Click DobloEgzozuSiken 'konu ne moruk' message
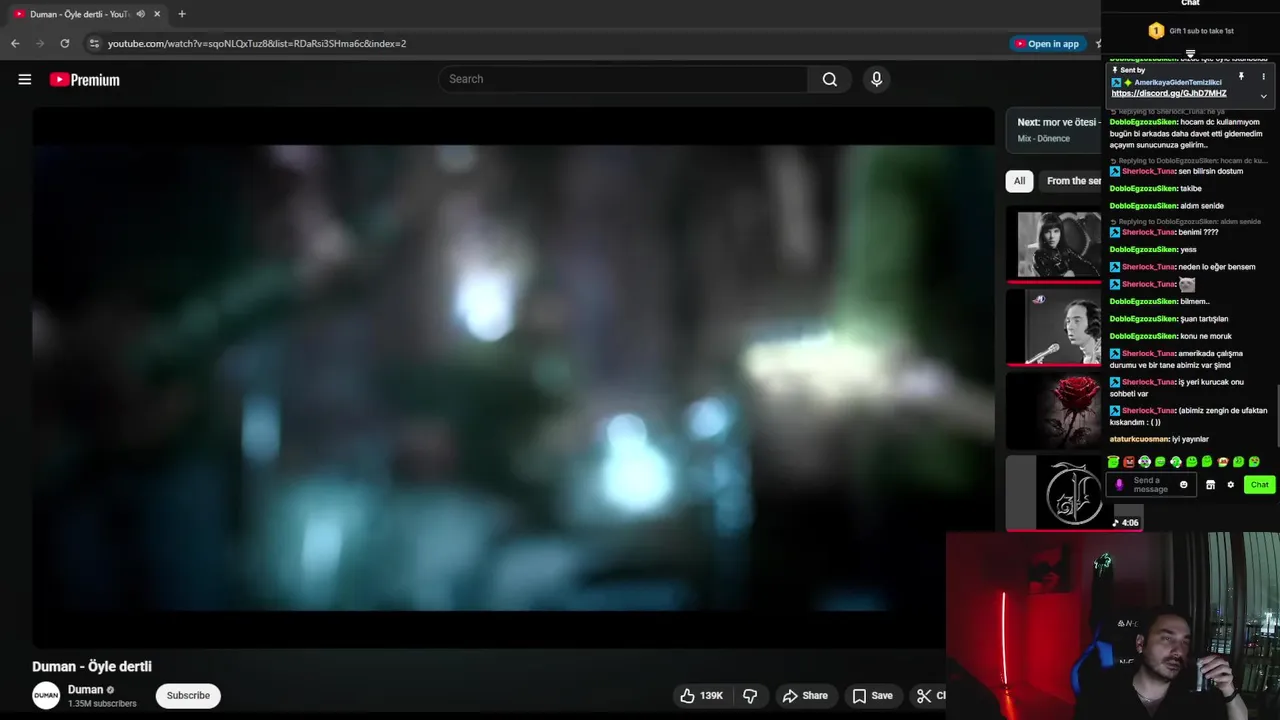This screenshot has height=720, width=1280. (1171, 336)
